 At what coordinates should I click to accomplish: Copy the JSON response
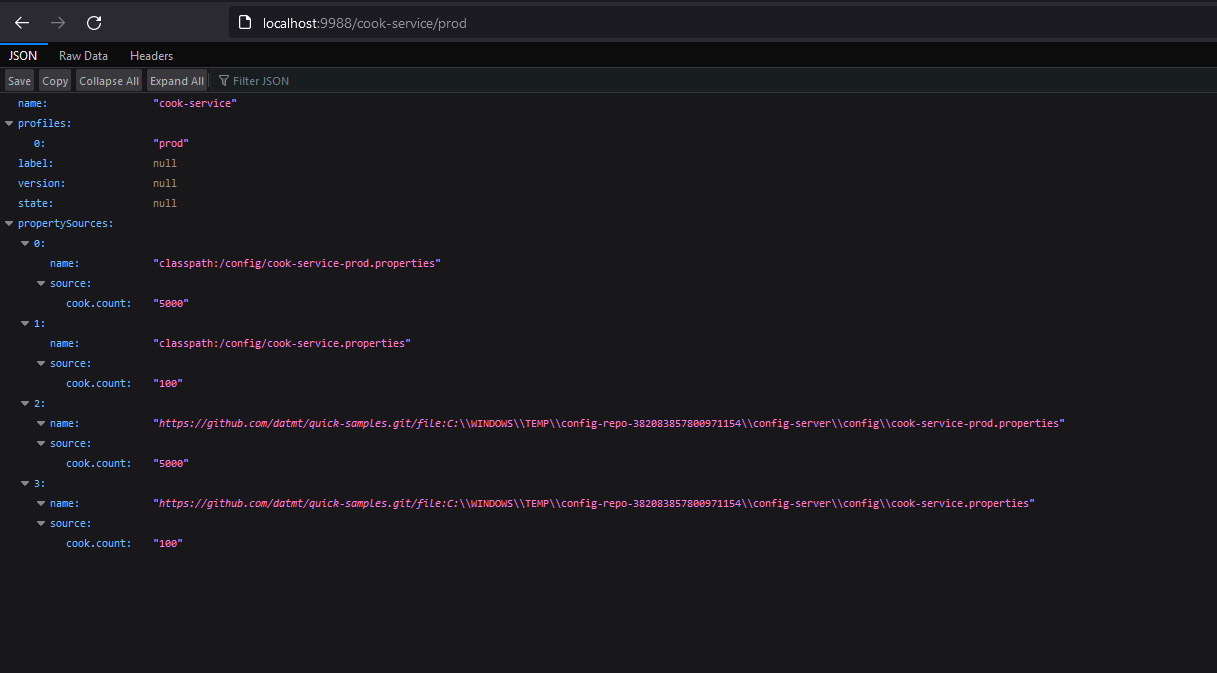[55, 80]
